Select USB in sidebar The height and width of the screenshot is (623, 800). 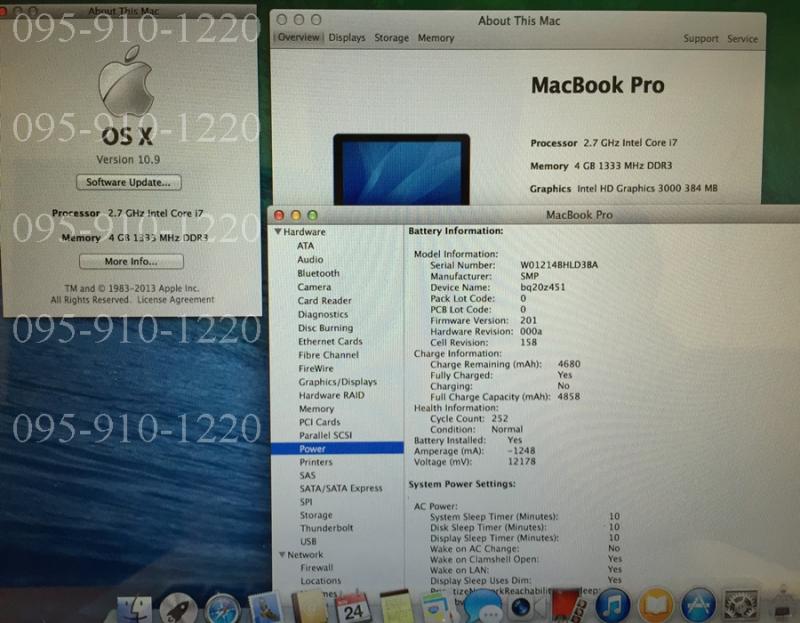tap(308, 541)
